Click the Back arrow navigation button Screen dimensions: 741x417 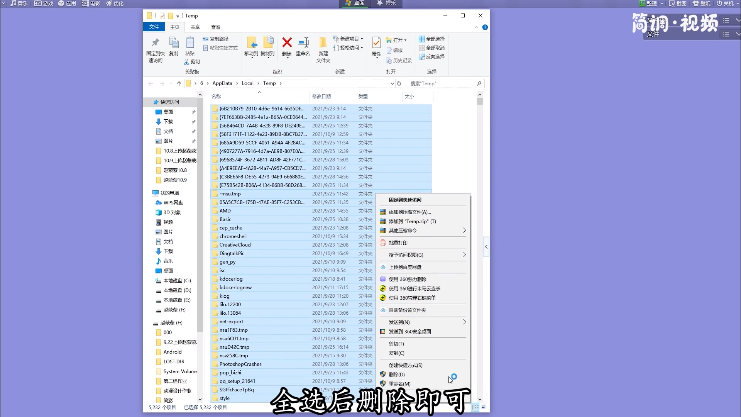pos(151,83)
